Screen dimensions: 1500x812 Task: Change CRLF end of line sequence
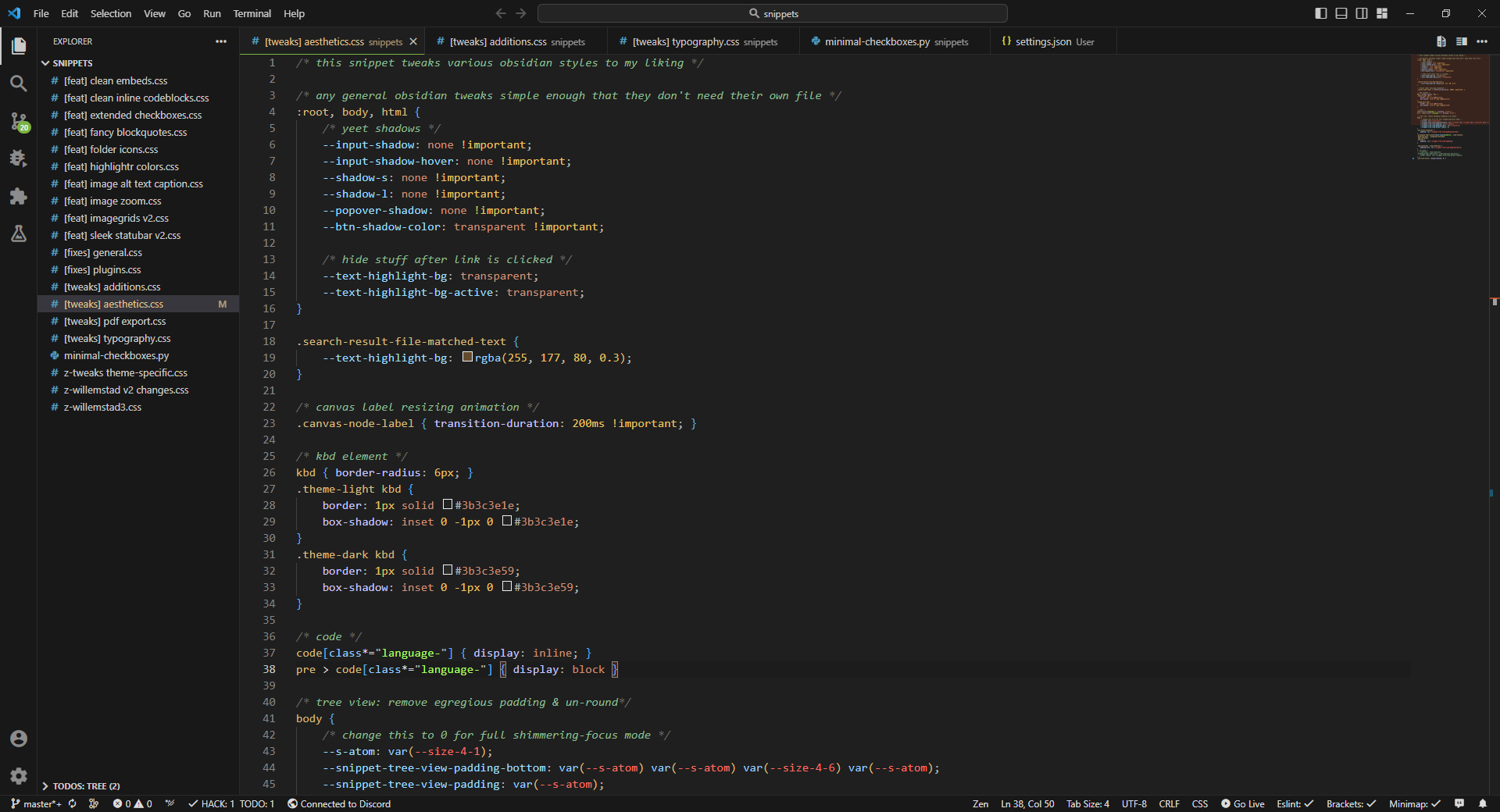(x=1170, y=803)
